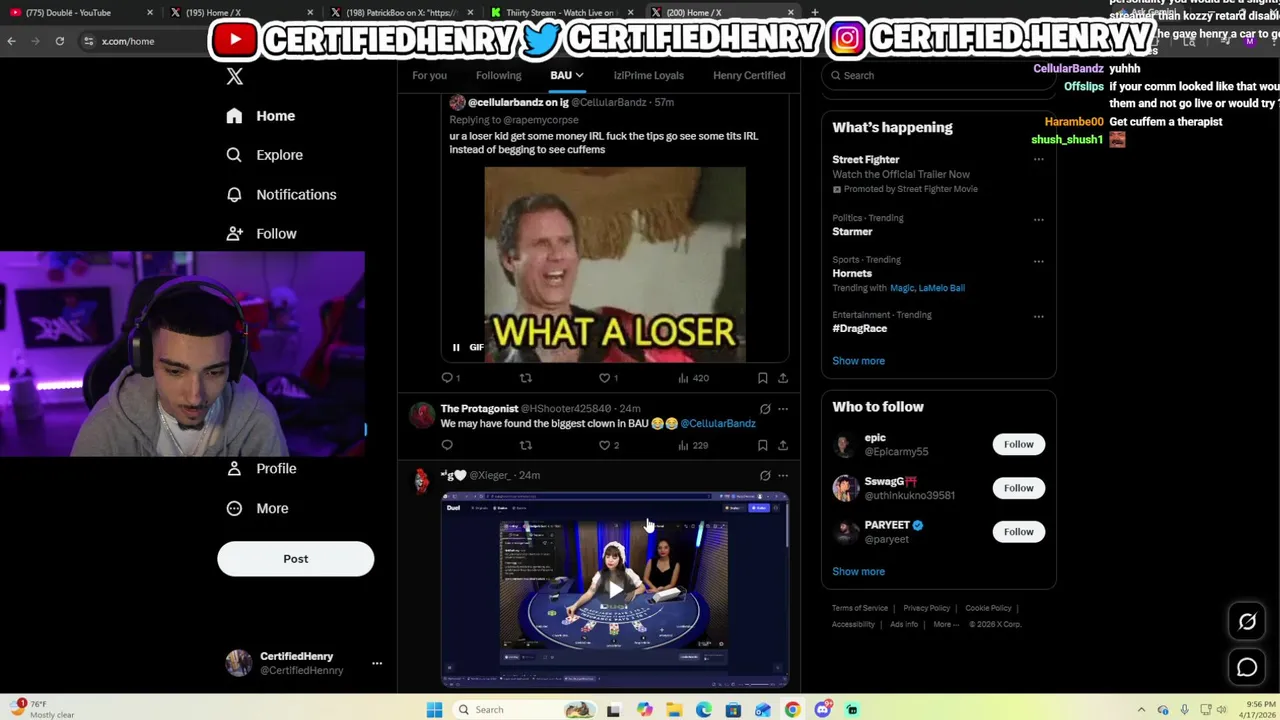Open CertifiedHenry account options menu

pos(377,664)
